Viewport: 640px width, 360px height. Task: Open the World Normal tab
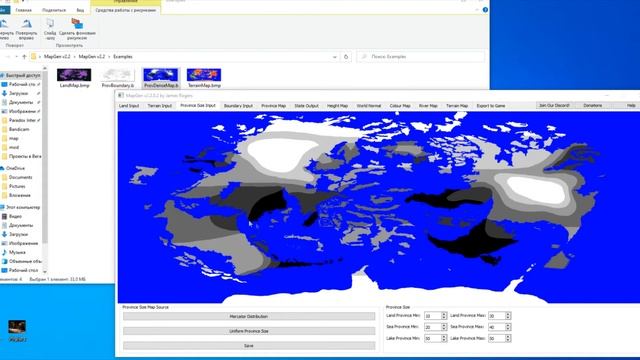[x=369, y=106]
